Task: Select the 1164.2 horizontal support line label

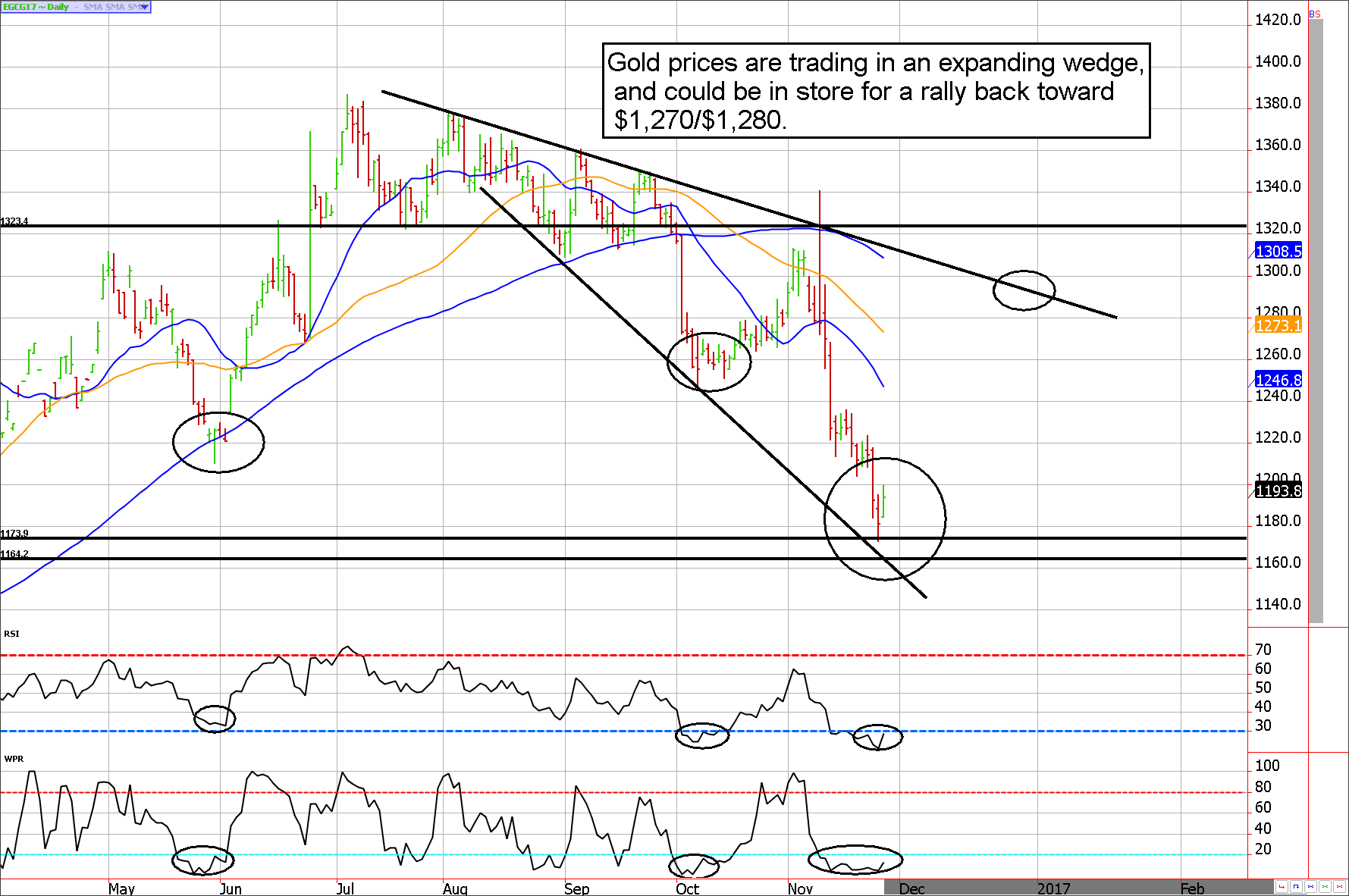Action: 14,554
